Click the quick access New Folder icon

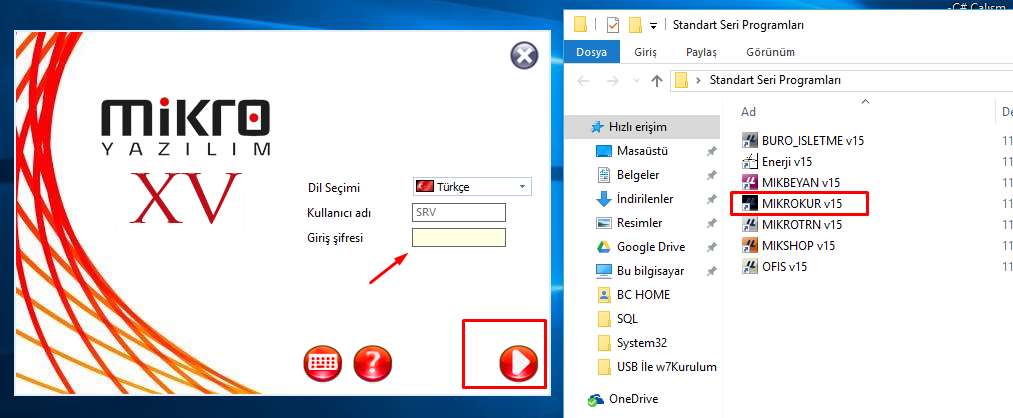[635, 25]
